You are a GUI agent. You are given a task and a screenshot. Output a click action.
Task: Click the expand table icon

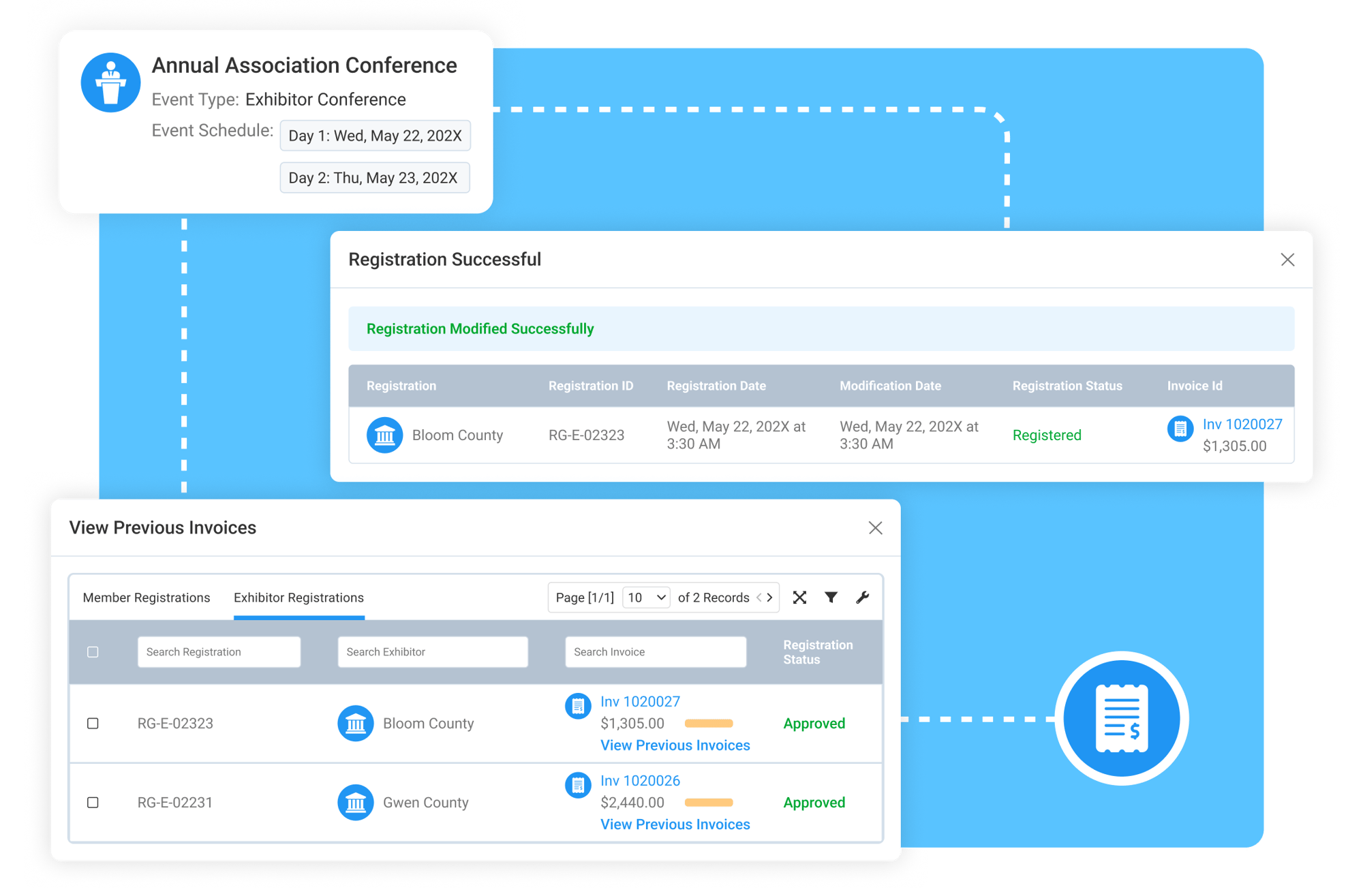(x=799, y=597)
